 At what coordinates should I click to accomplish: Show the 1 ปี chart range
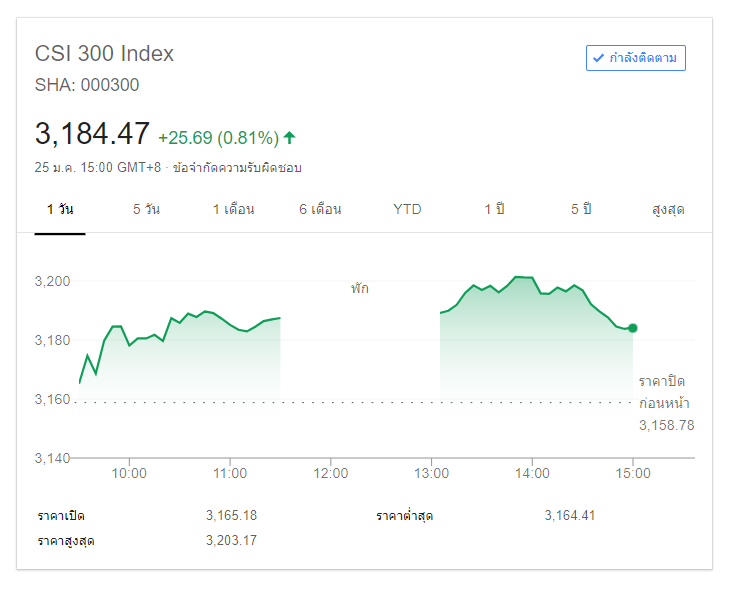494,209
